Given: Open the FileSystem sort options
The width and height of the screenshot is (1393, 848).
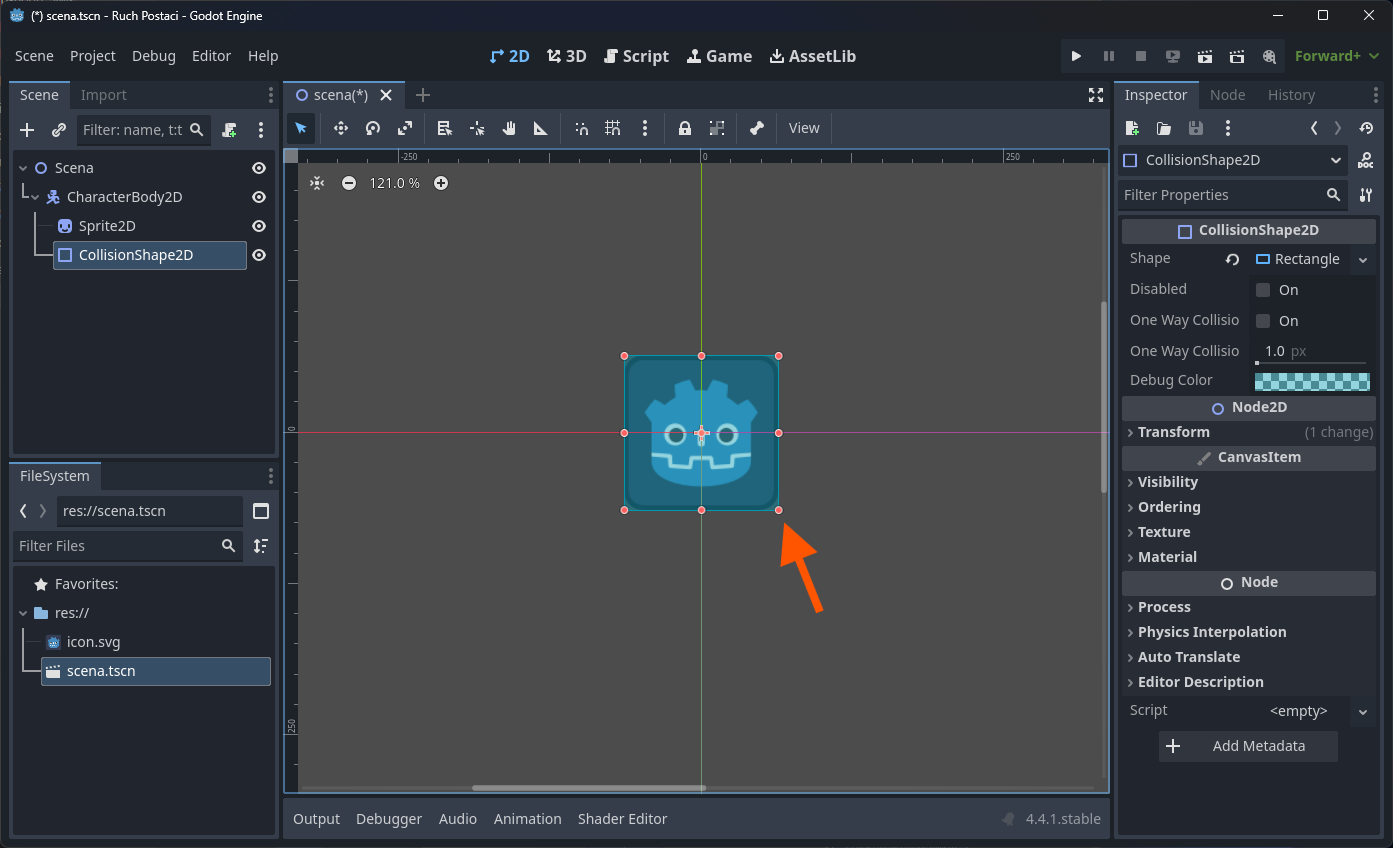Looking at the screenshot, I should click(x=261, y=546).
